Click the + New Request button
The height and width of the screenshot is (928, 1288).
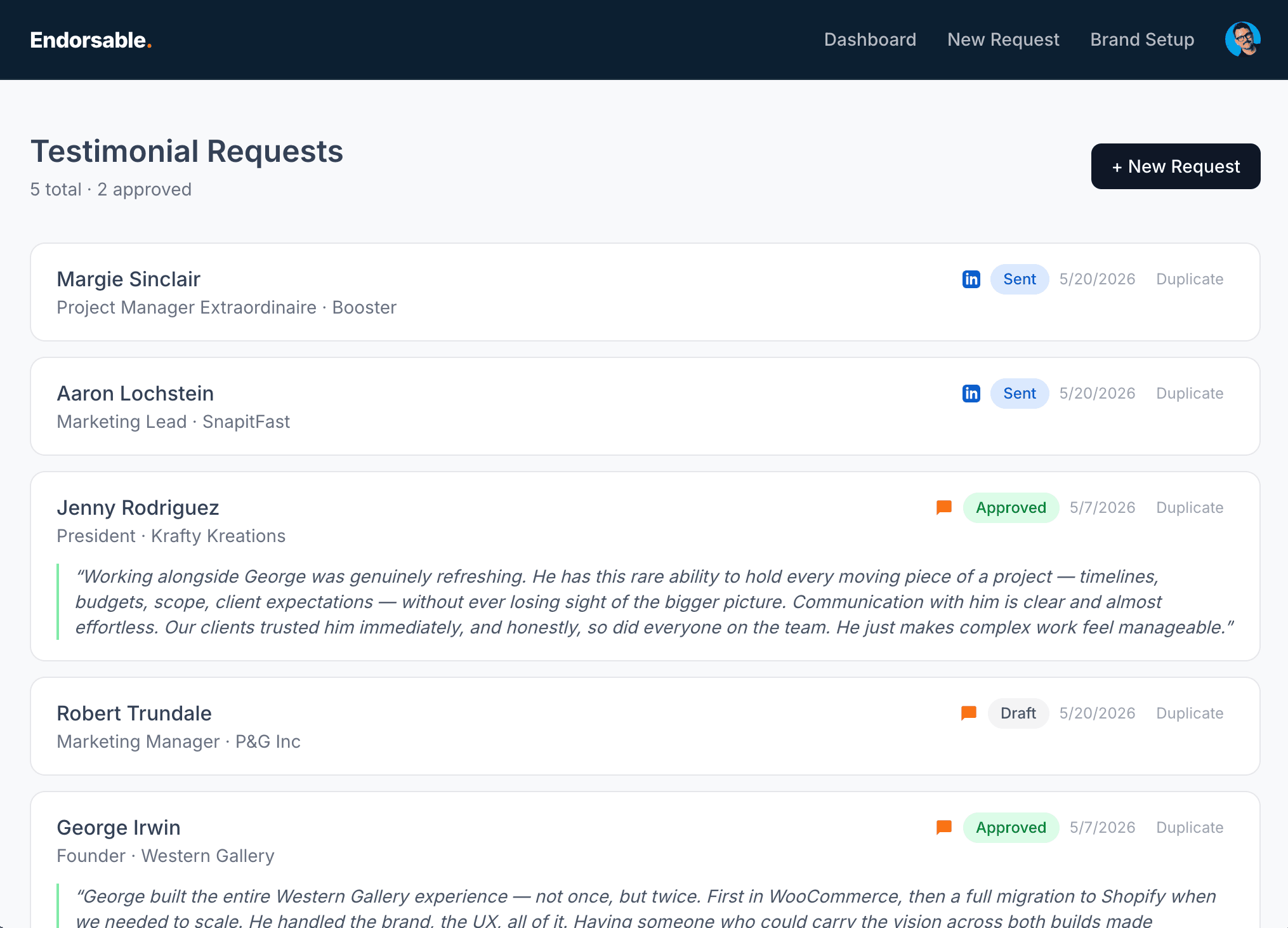coord(1176,166)
